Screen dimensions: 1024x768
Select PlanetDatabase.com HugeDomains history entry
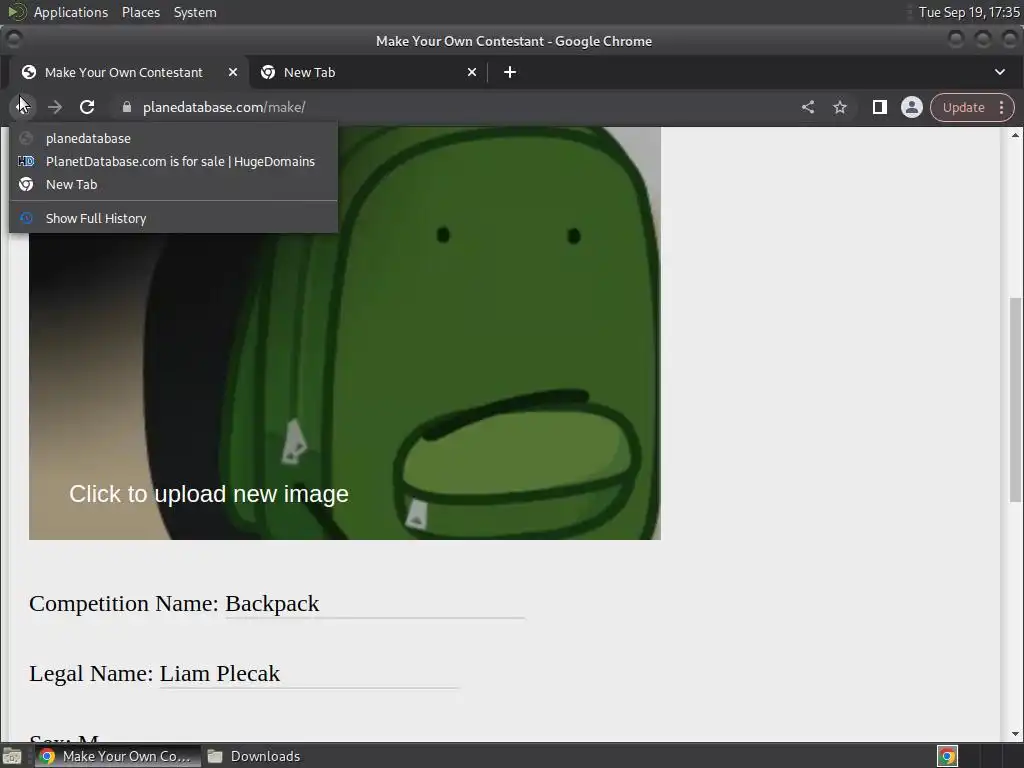pos(174,161)
